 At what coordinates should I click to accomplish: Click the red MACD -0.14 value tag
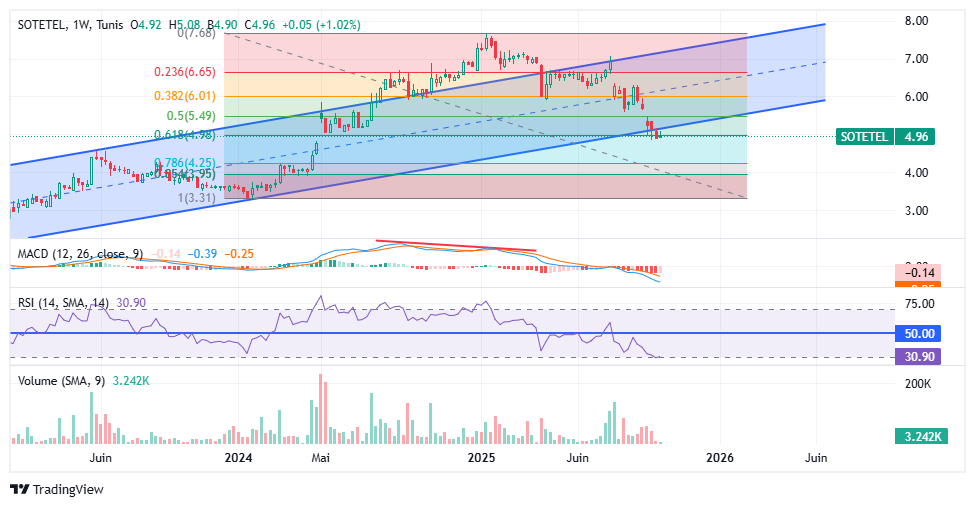(x=919, y=272)
